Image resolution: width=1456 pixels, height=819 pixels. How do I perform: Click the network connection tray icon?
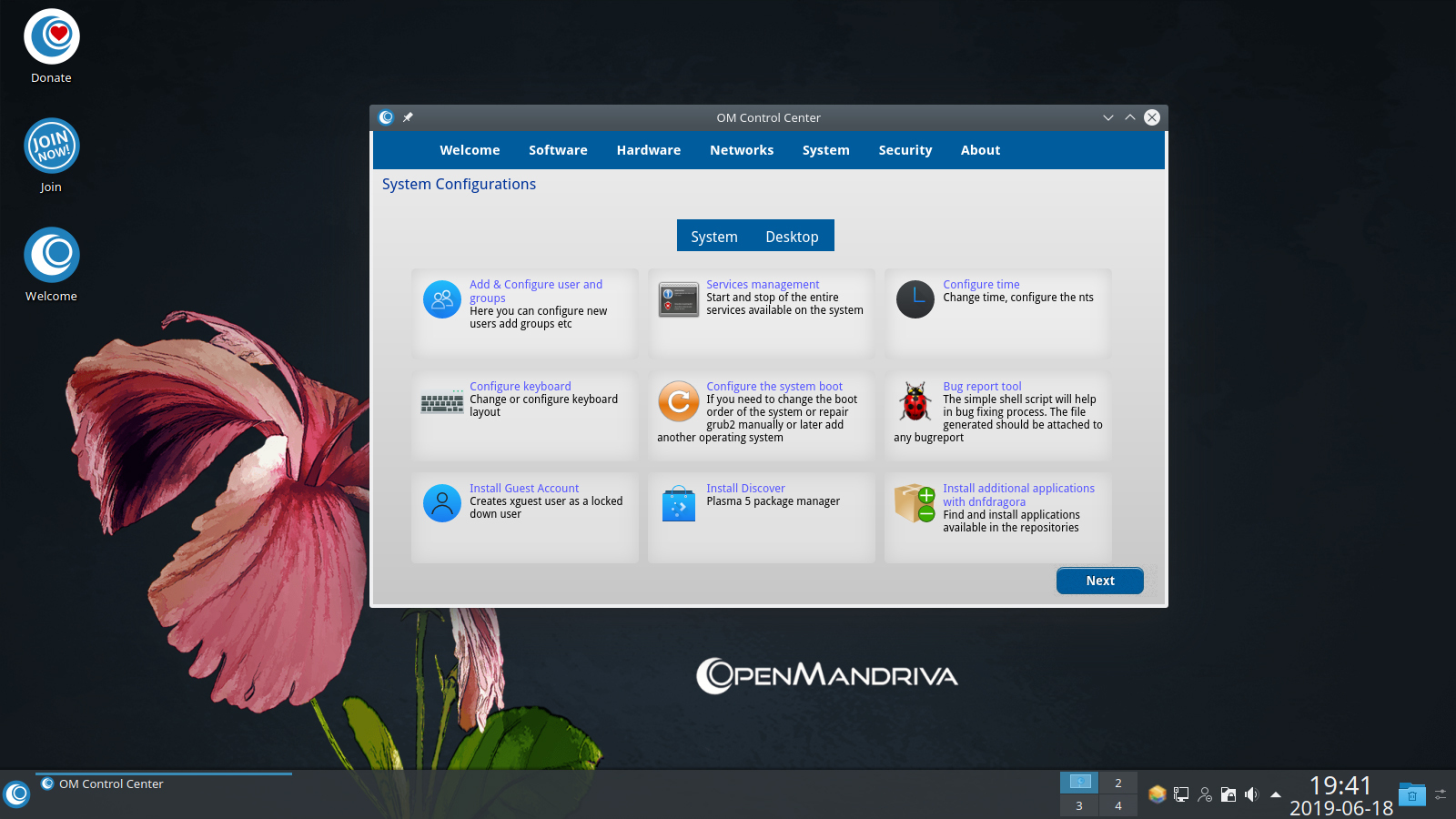point(1181,794)
